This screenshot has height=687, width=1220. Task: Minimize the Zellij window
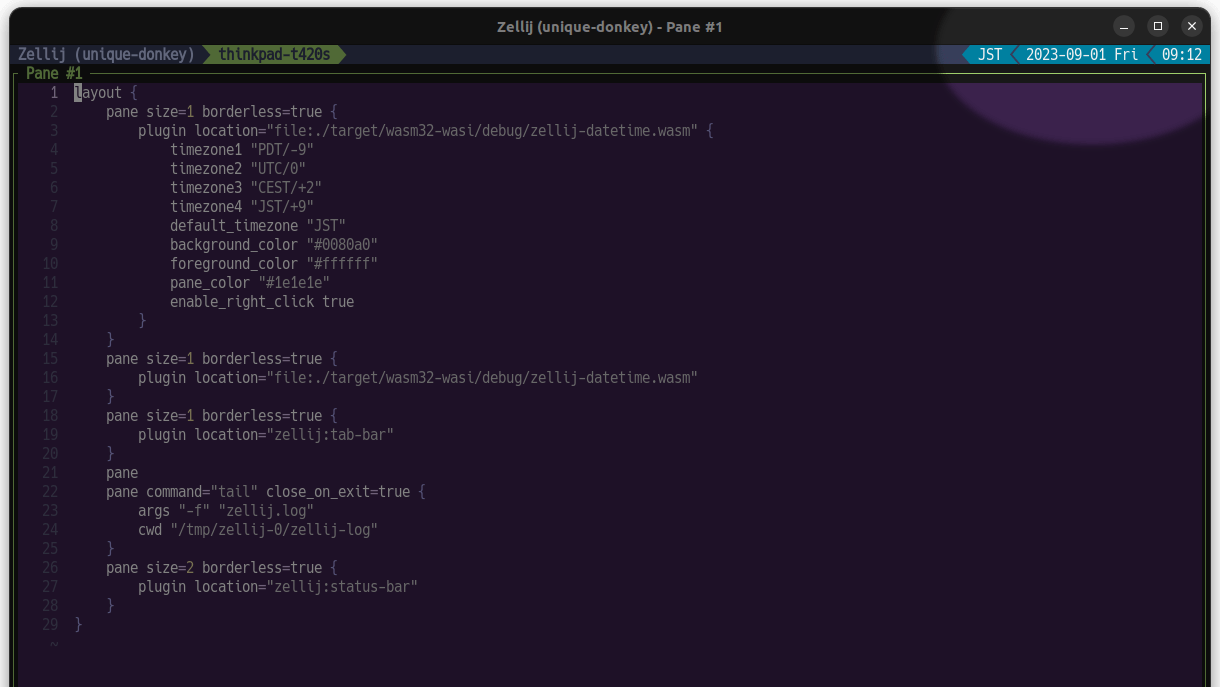[x=1123, y=26]
